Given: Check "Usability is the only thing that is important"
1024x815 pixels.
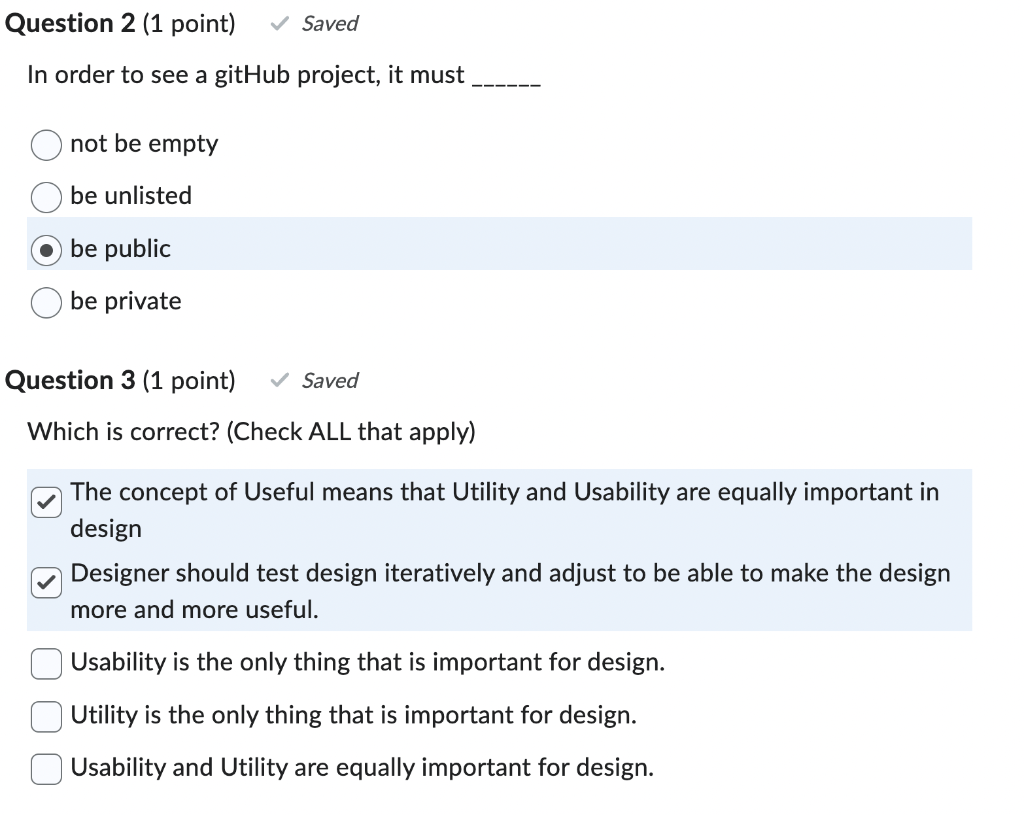Looking at the screenshot, I should point(45,663).
